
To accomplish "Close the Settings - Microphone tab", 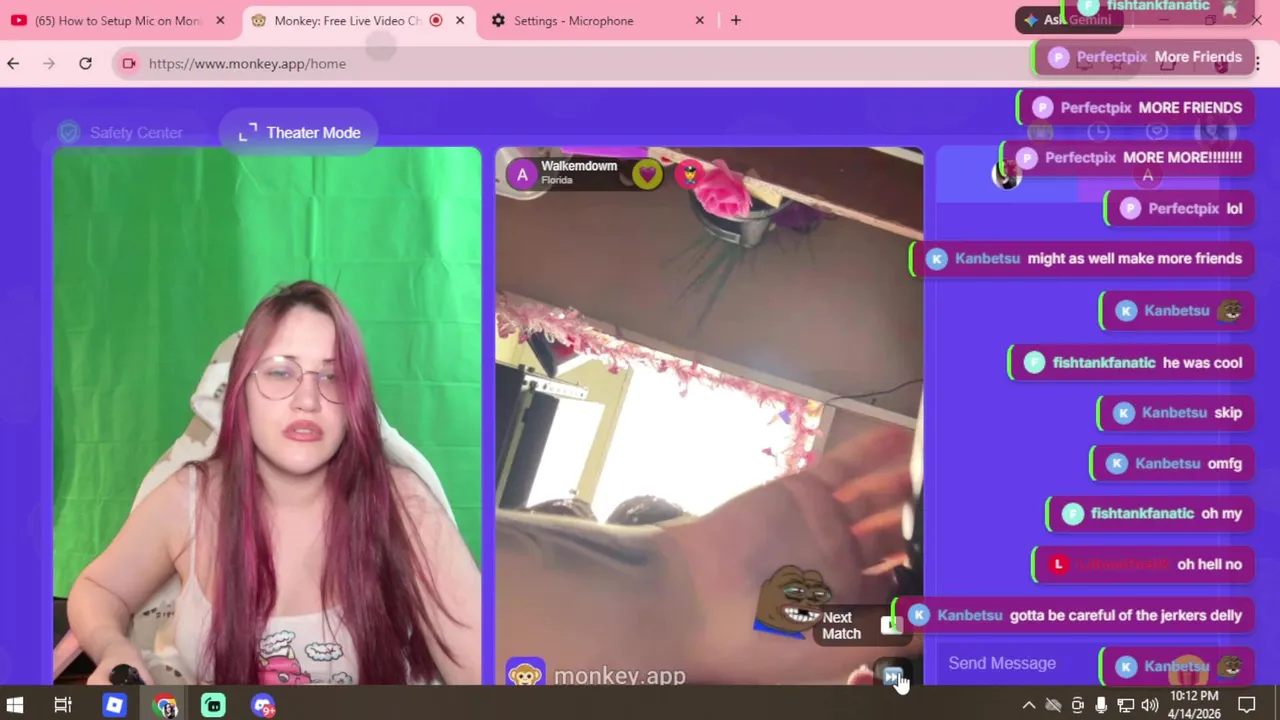I will tap(700, 20).
